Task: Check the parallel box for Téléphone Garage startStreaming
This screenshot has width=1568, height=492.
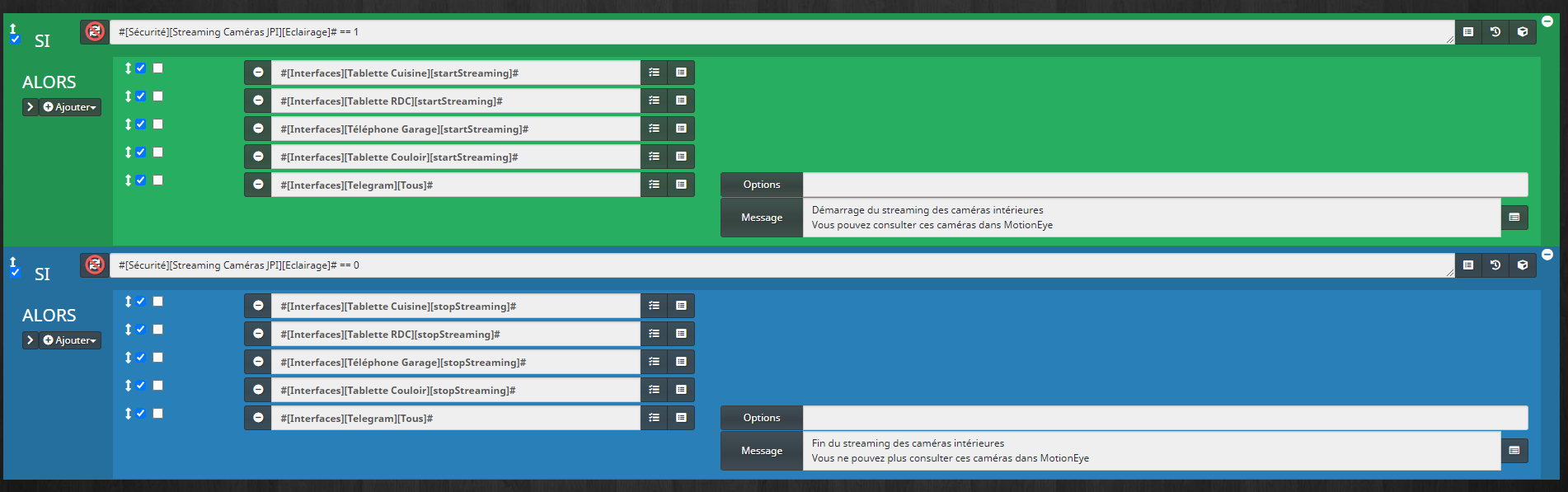Action: click(x=157, y=124)
